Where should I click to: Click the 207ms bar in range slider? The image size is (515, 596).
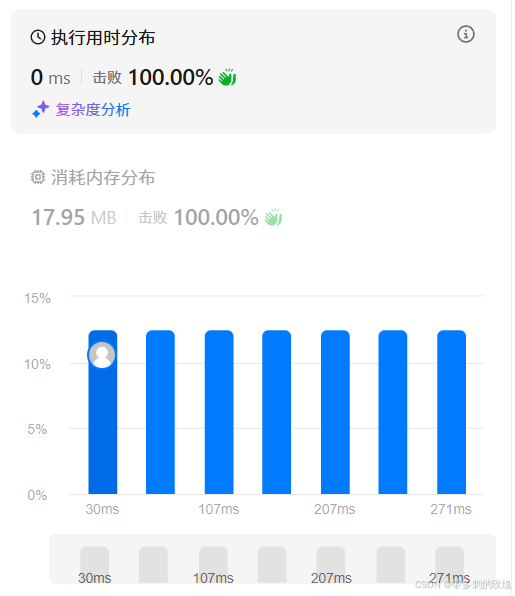coord(331,565)
